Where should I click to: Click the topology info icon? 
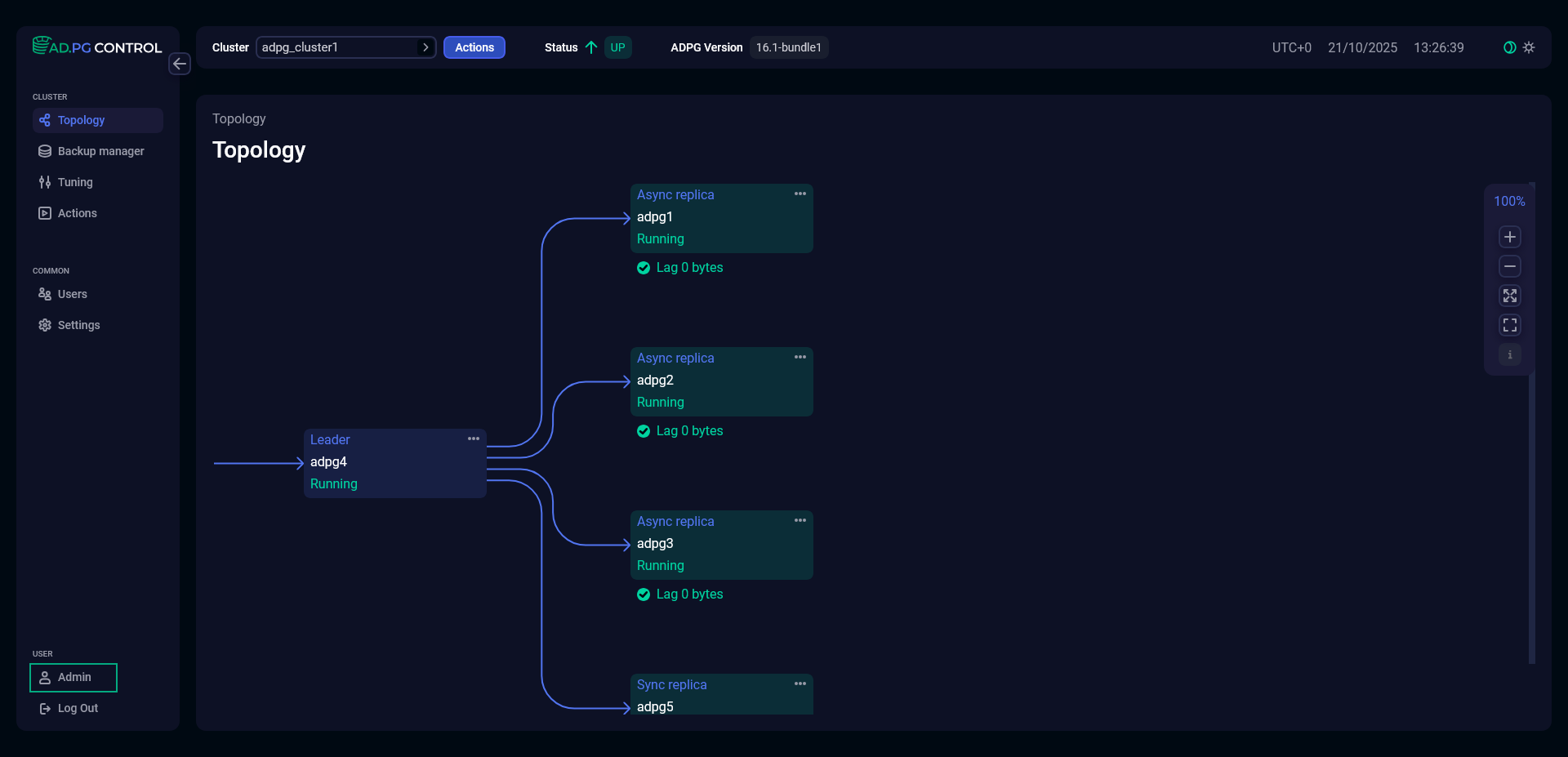(1509, 355)
